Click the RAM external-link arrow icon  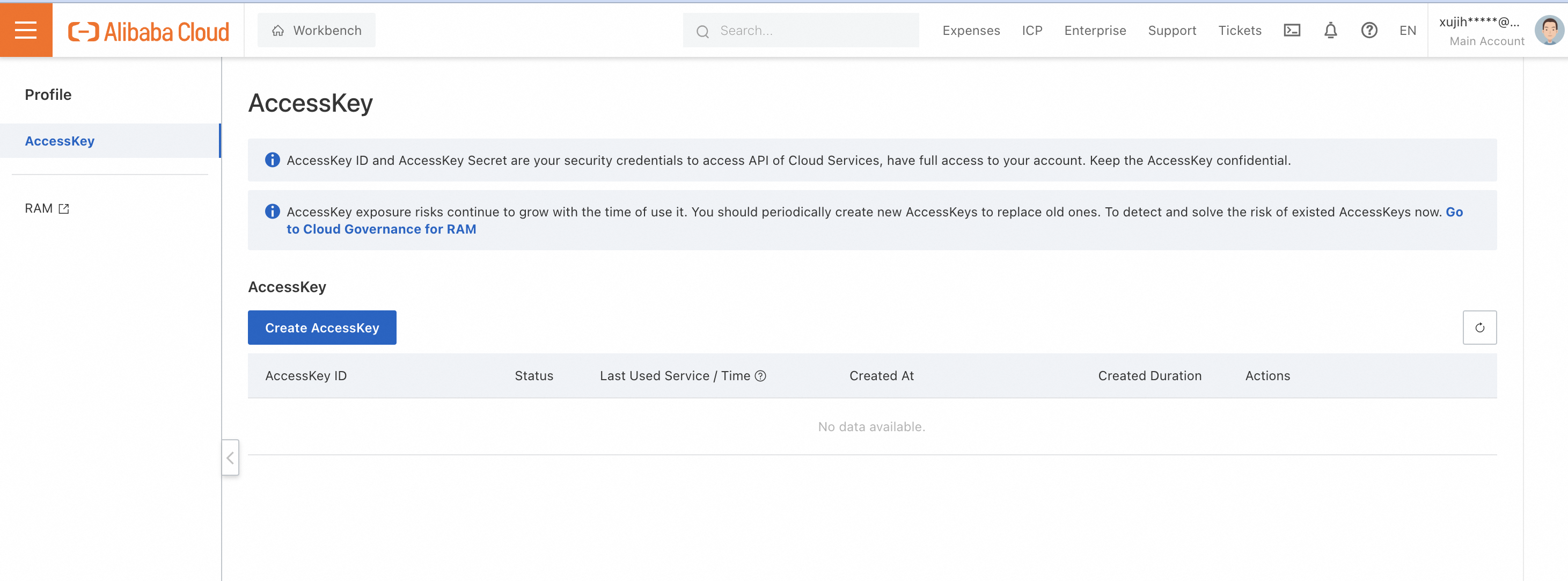tap(64, 209)
